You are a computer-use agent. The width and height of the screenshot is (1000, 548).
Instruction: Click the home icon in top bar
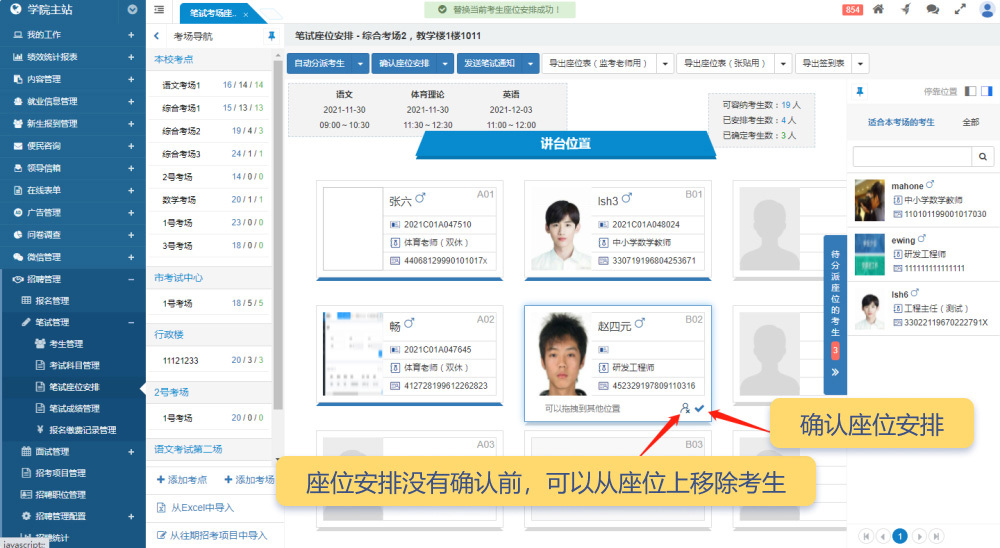pos(878,9)
